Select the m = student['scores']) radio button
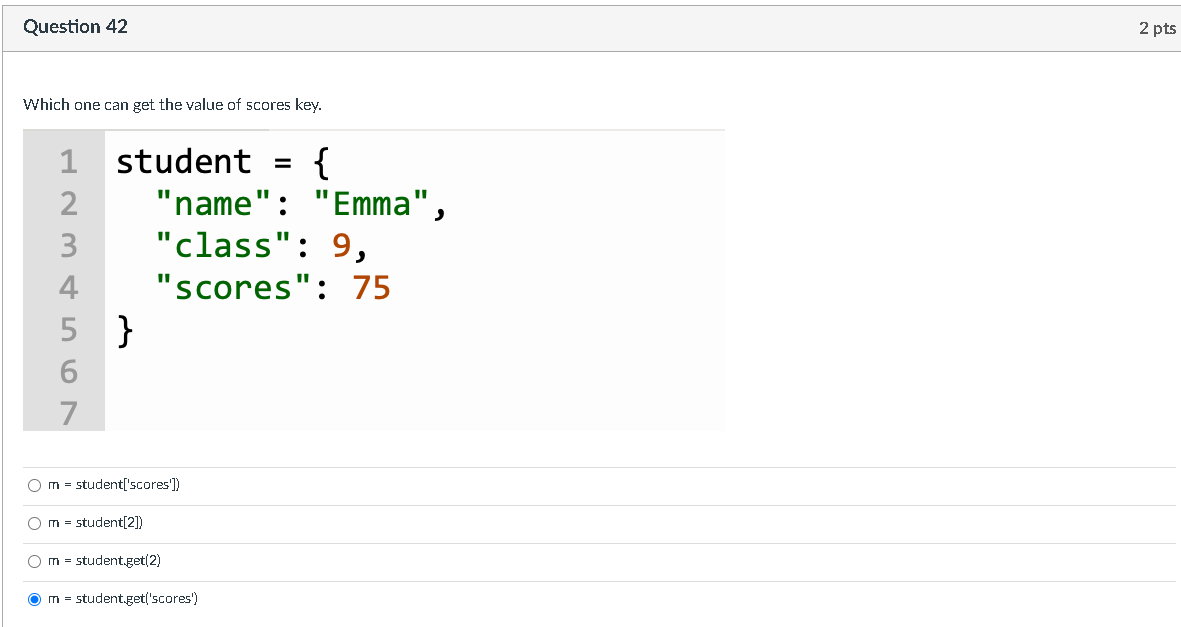This screenshot has height=627, width=1181. coord(35,485)
